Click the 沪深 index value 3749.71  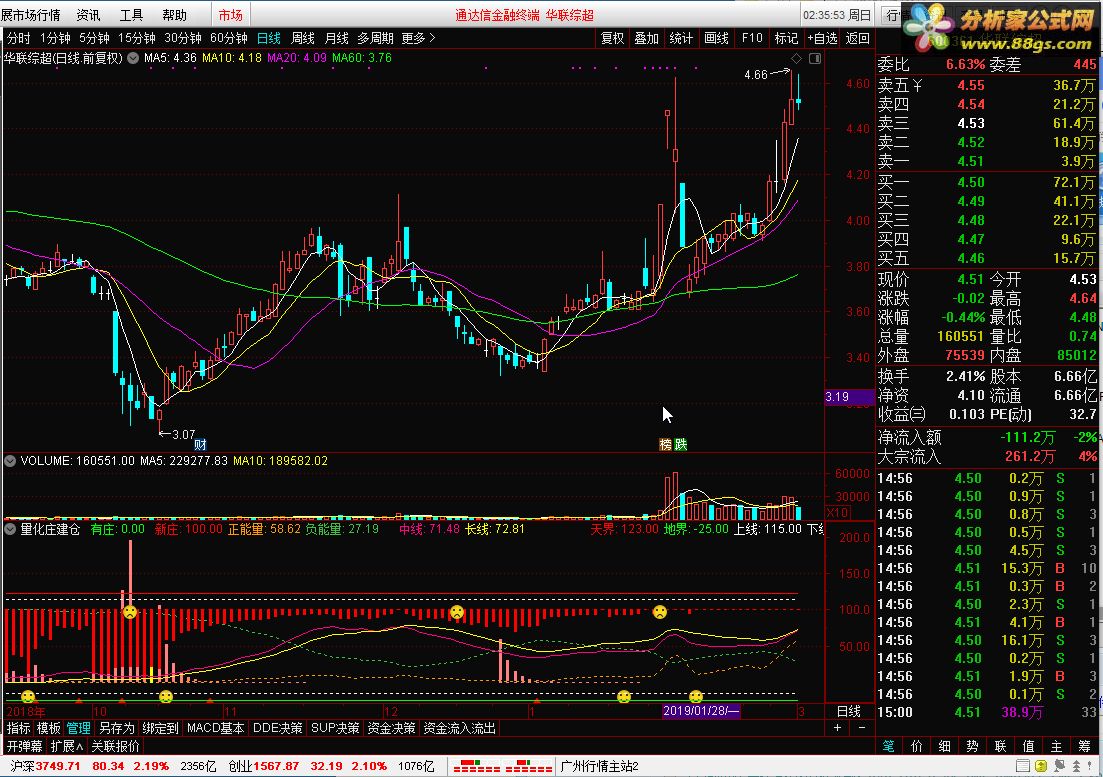coord(58,766)
